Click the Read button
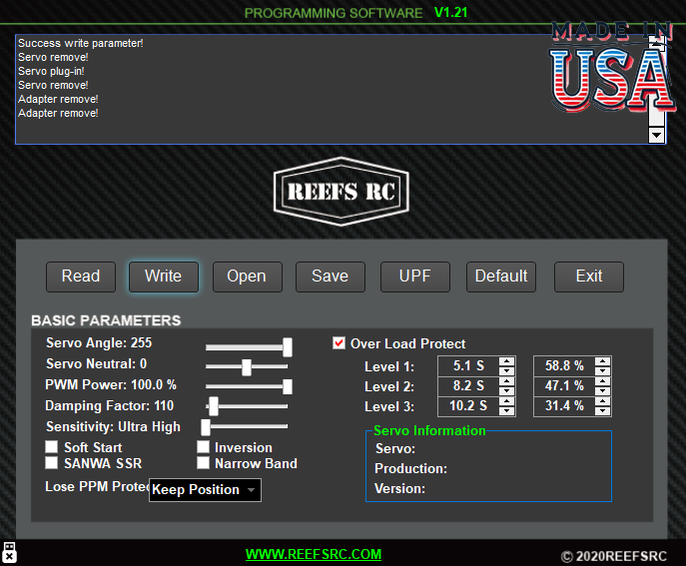This screenshot has width=686, height=566. click(81, 276)
